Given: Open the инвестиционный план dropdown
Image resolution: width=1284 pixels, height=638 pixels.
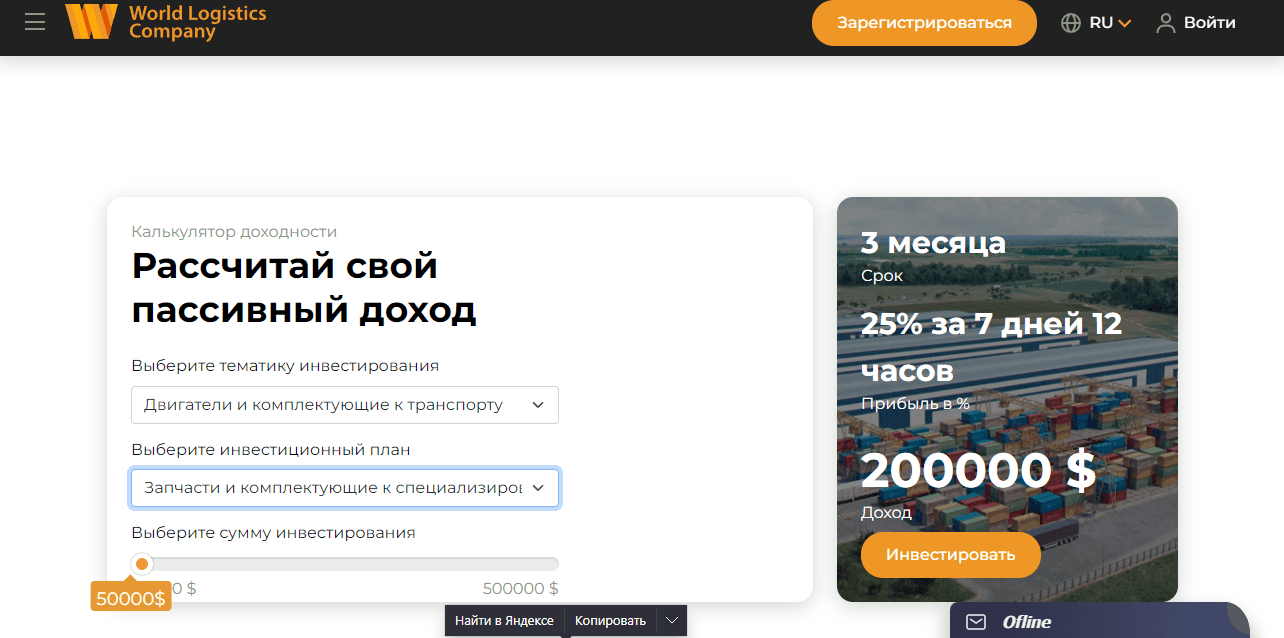Looking at the screenshot, I should 344,488.
